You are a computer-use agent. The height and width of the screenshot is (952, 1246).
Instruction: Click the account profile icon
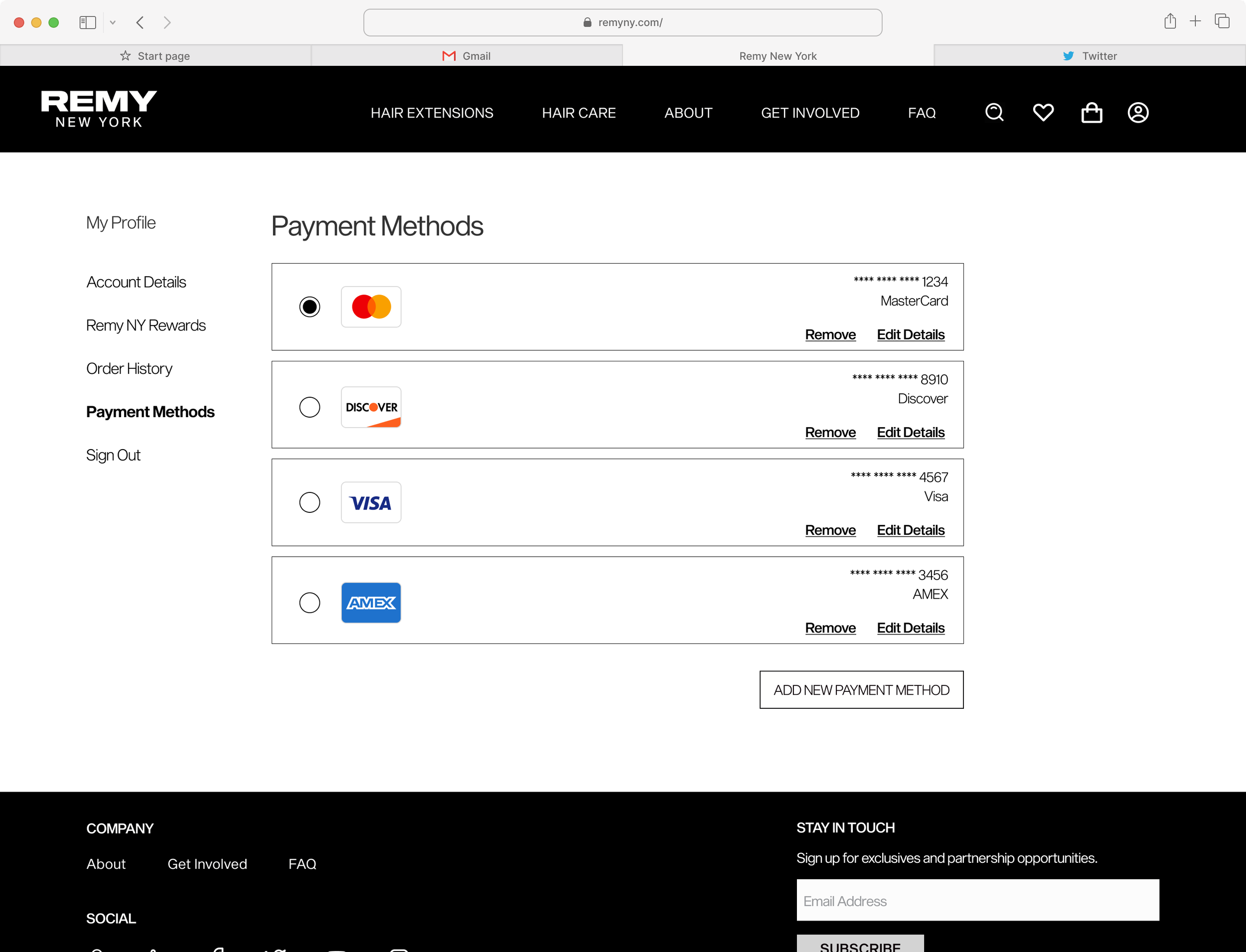1138,112
